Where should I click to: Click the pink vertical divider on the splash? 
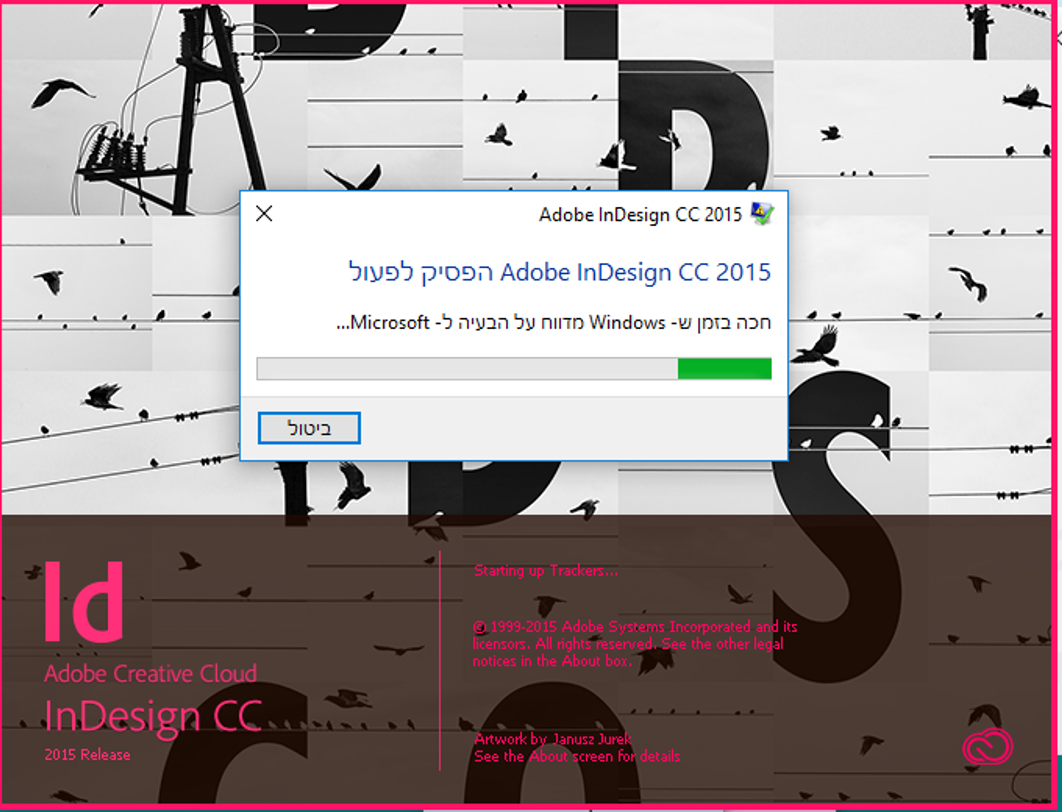point(440,660)
